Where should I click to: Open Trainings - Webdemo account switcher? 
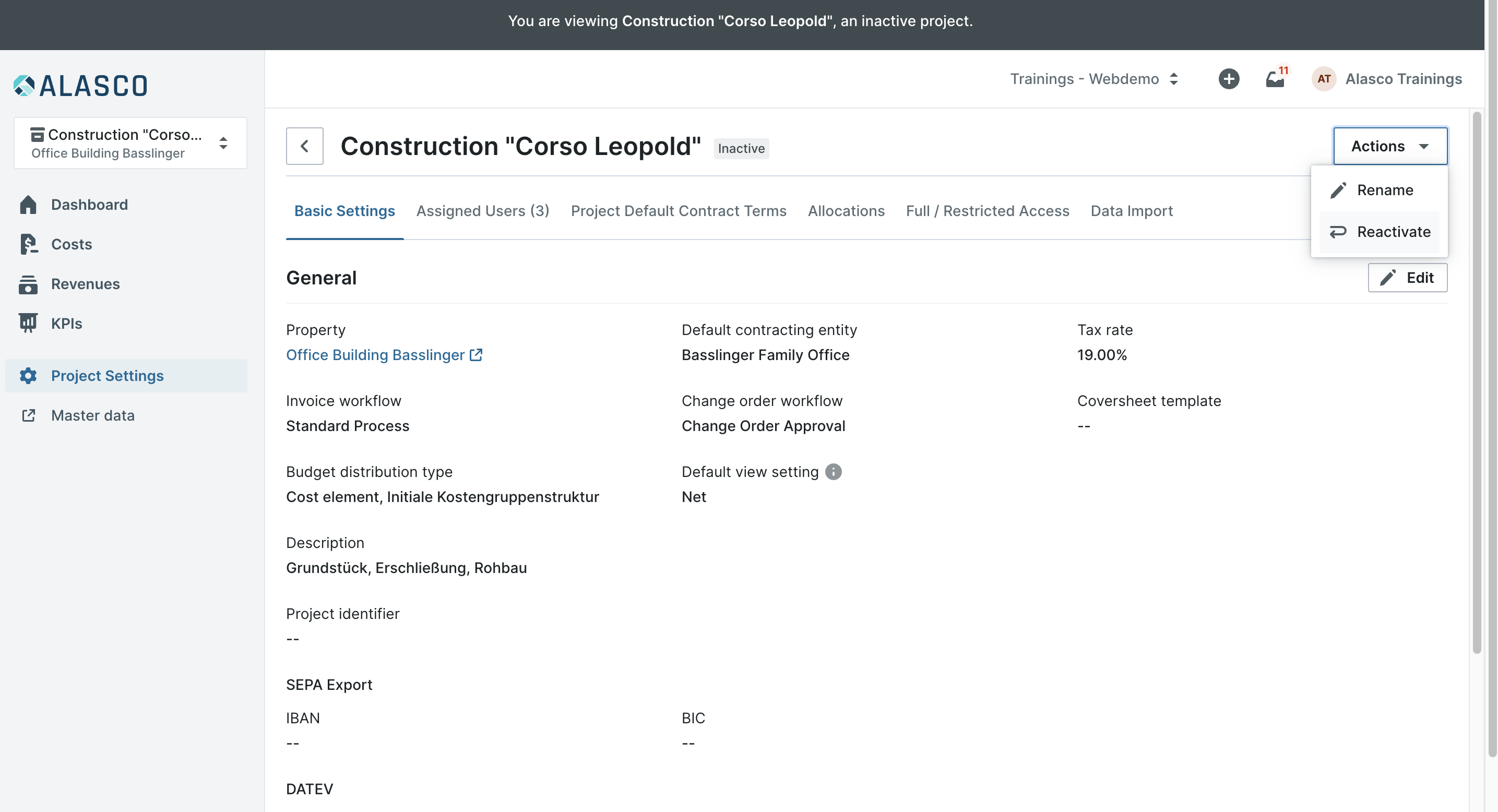[x=1095, y=78]
